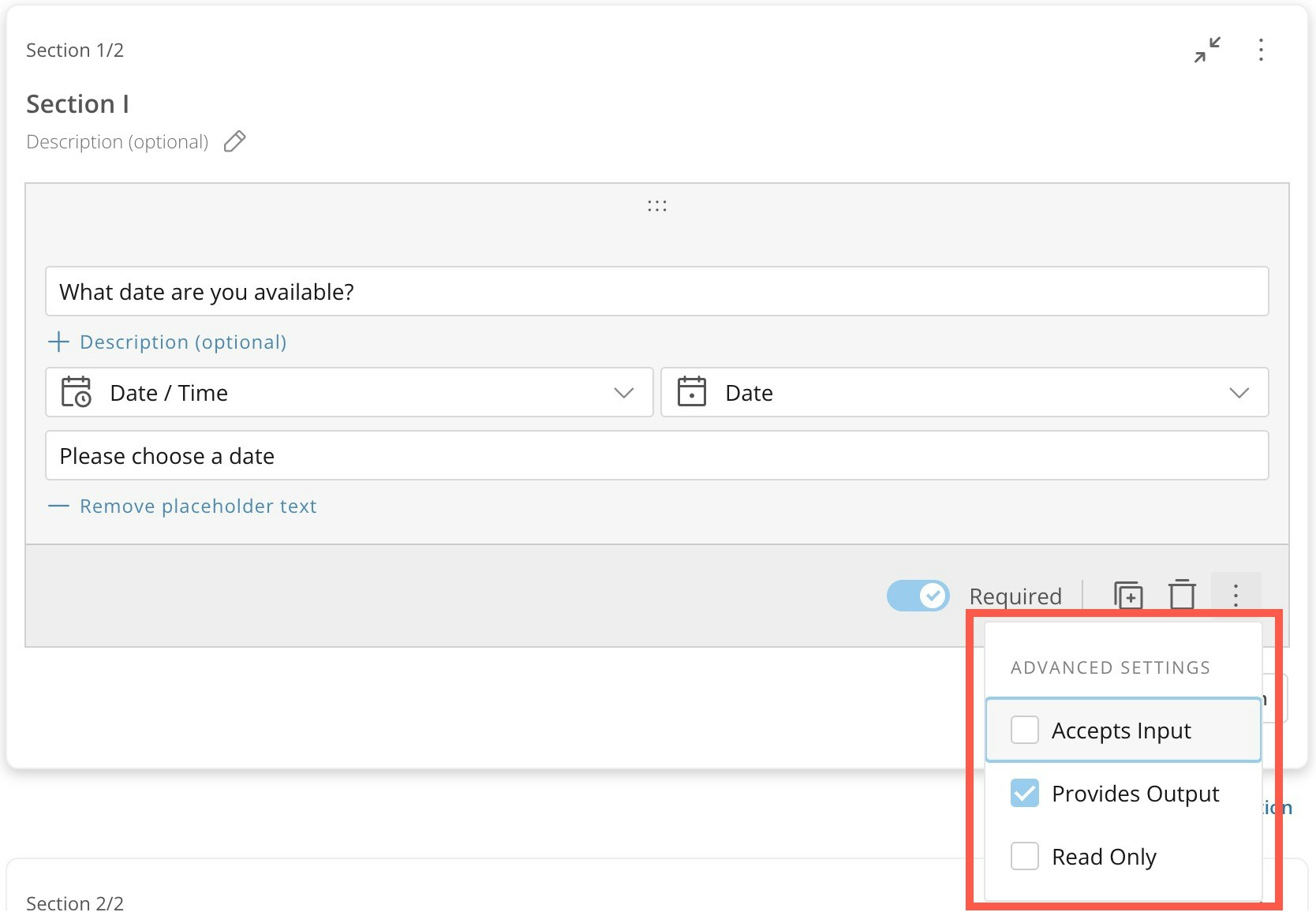Toggle the Required switch off
Image resolution: width=1316 pixels, height=912 pixels.
pos(918,596)
